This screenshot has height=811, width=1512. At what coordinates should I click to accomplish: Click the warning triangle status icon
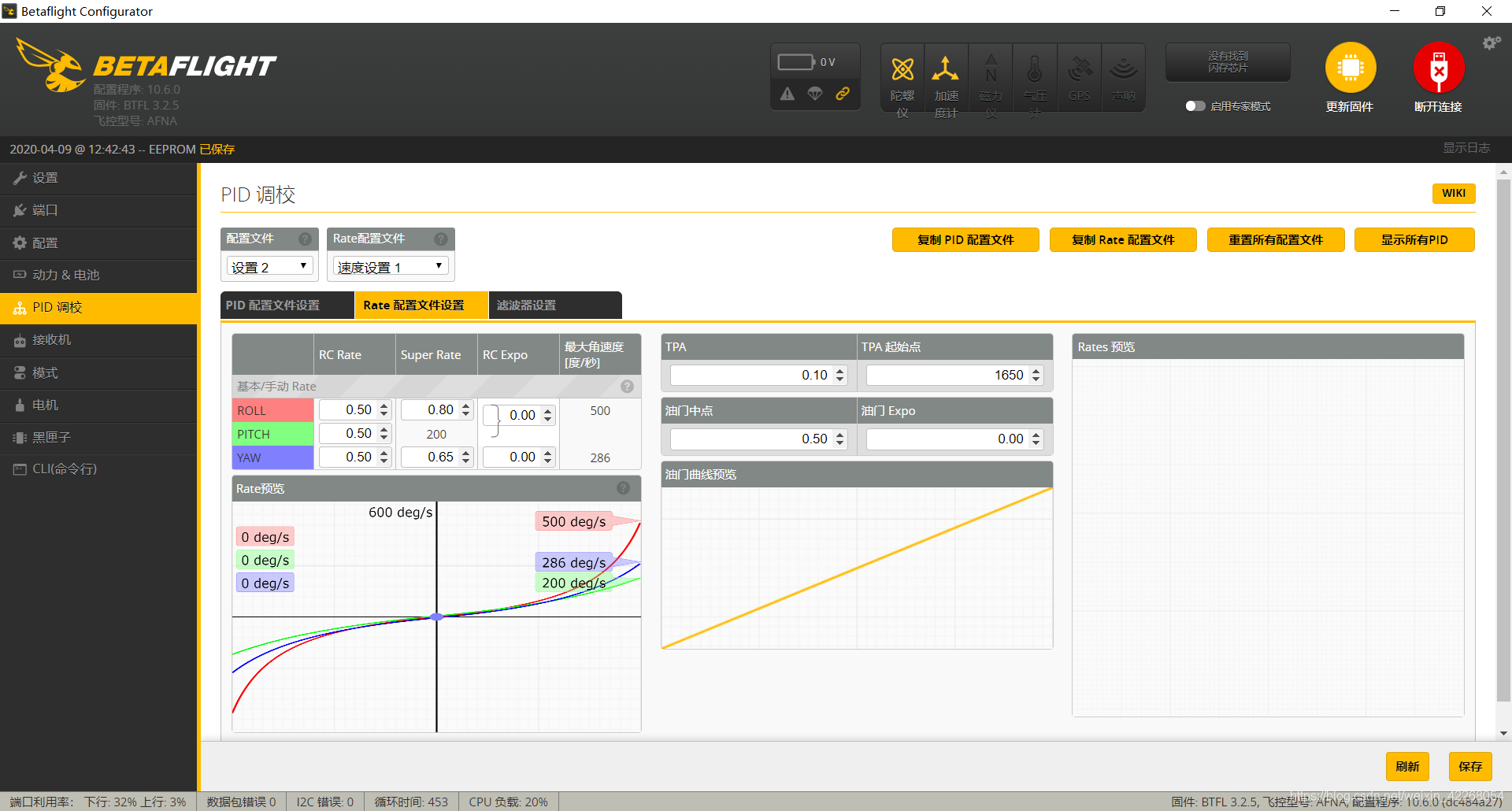787,94
